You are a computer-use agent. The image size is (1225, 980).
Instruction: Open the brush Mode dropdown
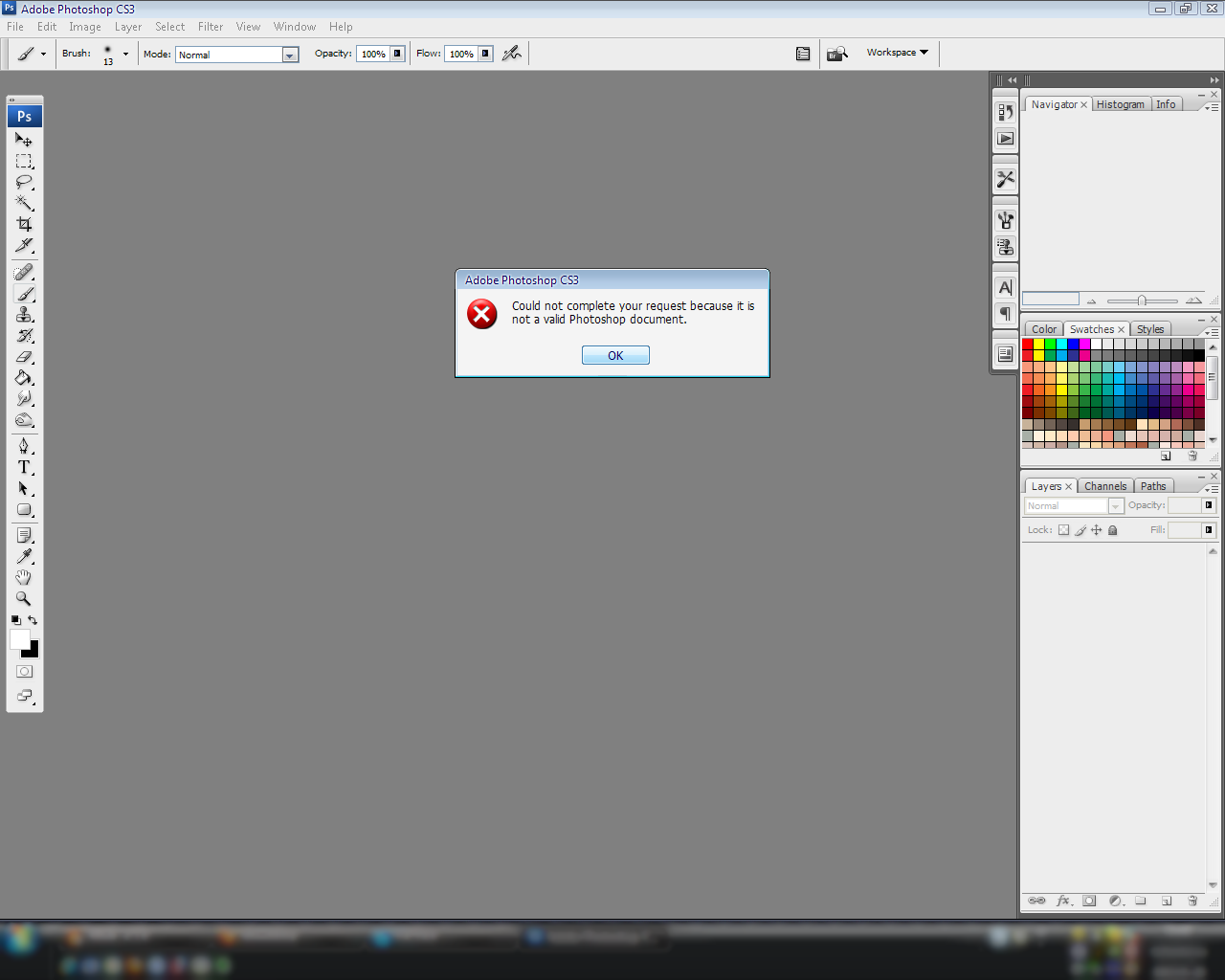(x=290, y=56)
